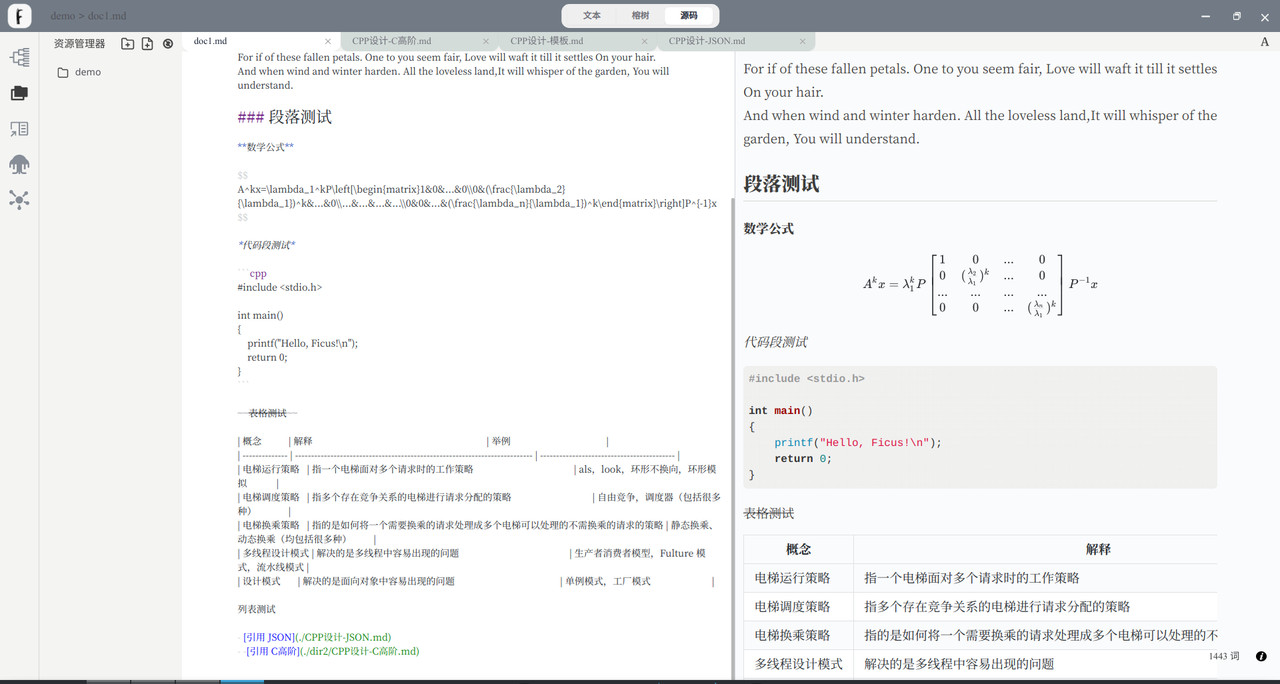Click return 0; in source editor
This screenshot has height=684, width=1280.
point(267,357)
